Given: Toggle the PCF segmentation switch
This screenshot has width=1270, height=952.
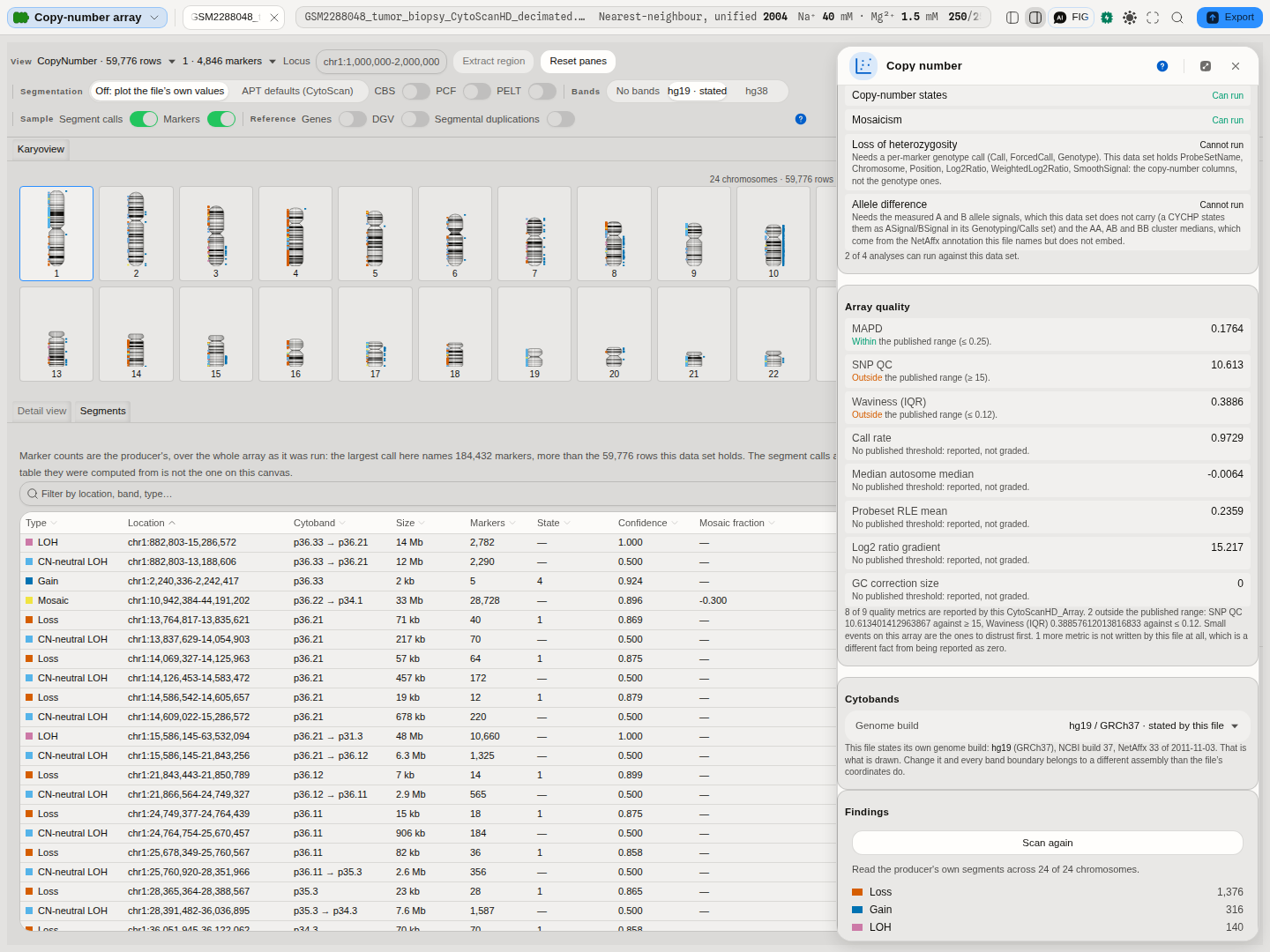Looking at the screenshot, I should click(x=476, y=91).
